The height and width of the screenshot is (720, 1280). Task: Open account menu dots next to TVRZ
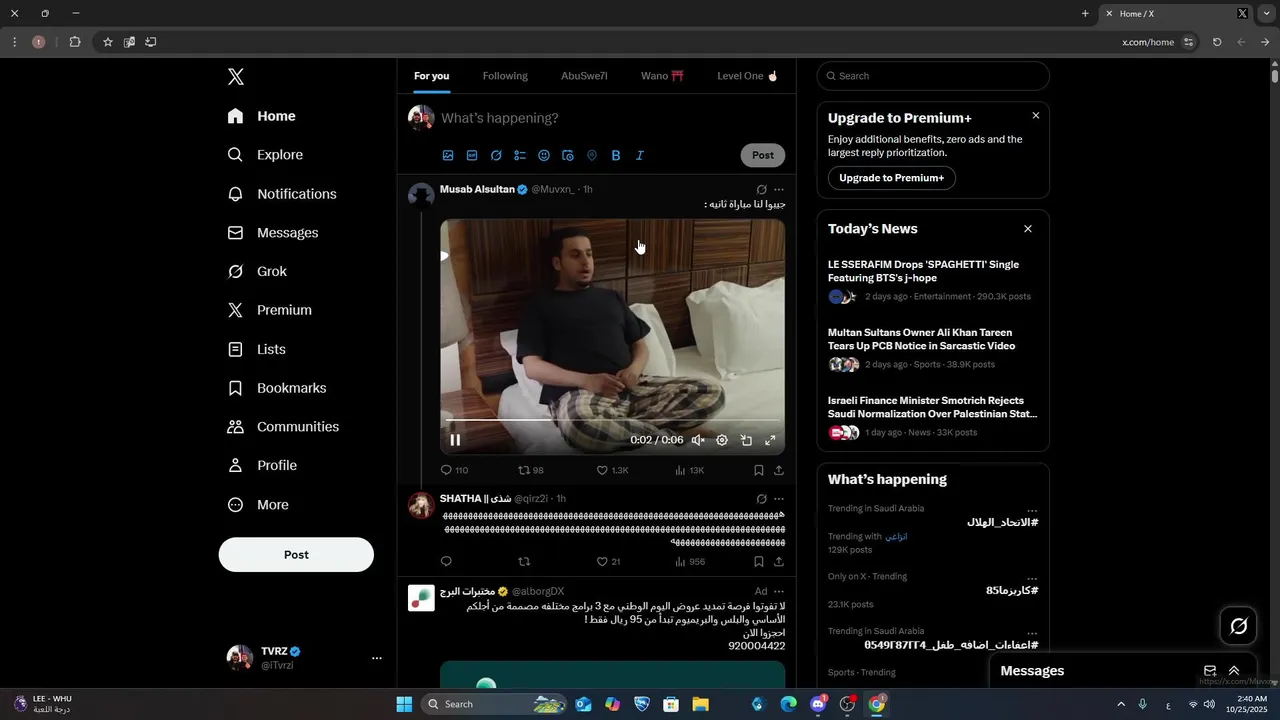[x=377, y=658]
